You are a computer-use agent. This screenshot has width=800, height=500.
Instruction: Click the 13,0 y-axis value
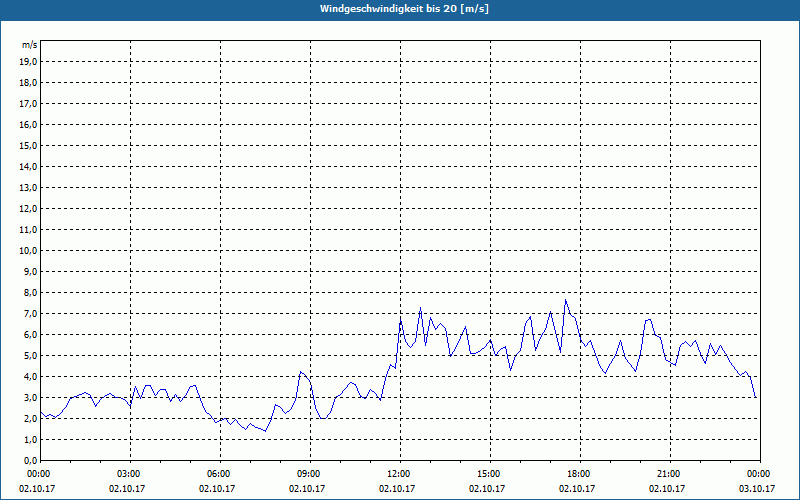28,188
